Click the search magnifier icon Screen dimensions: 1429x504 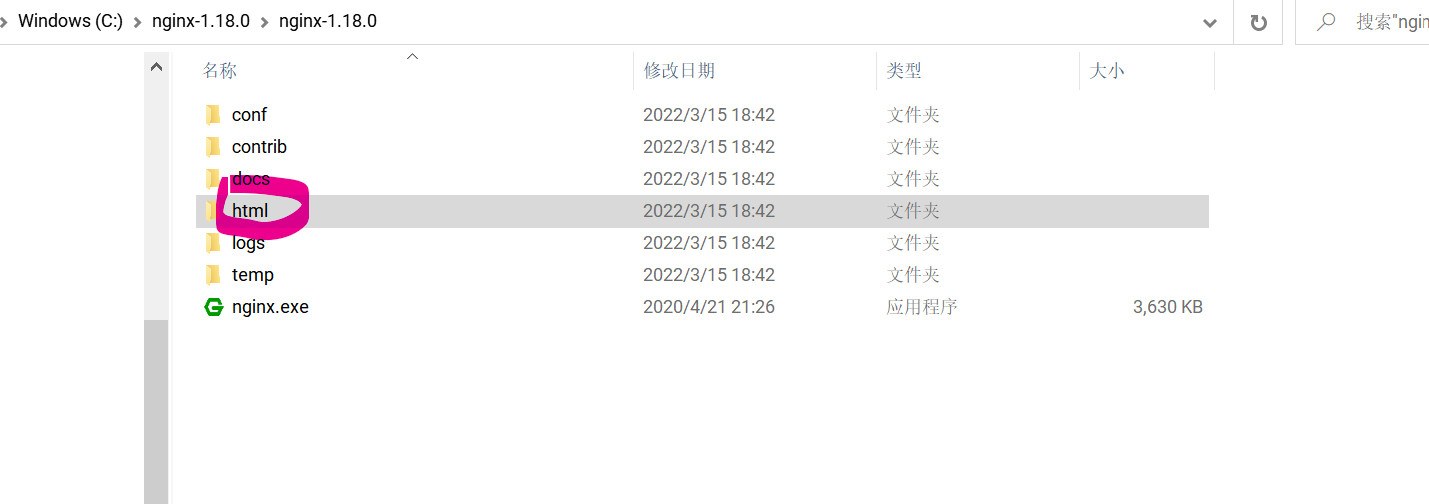click(1327, 21)
